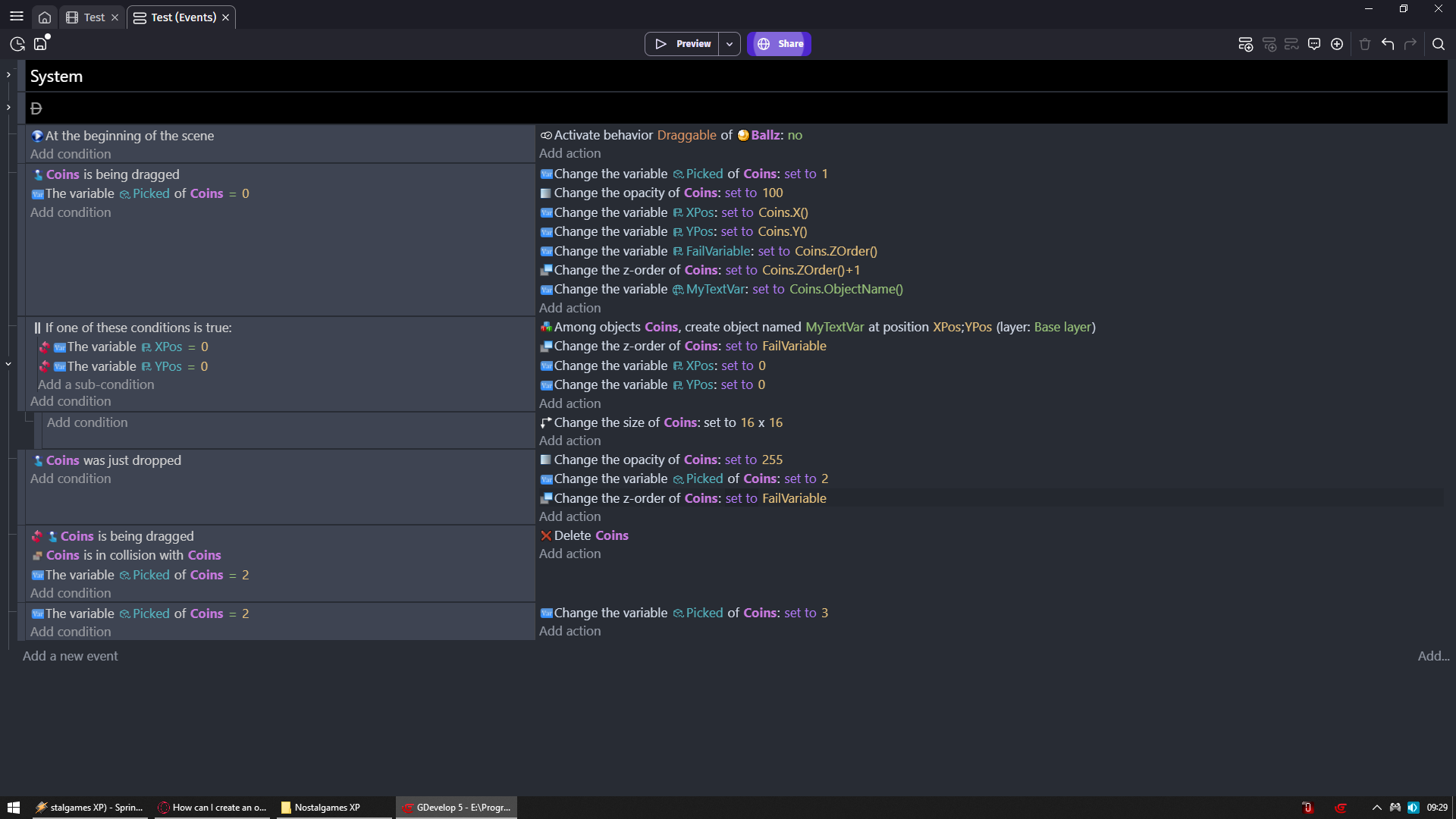Undo the last change
The height and width of the screenshot is (819, 1456).
click(1388, 44)
